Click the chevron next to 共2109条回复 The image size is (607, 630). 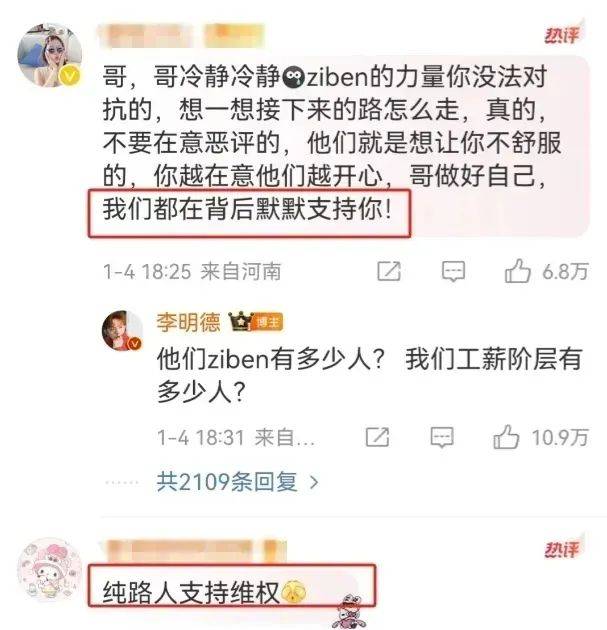(314, 482)
